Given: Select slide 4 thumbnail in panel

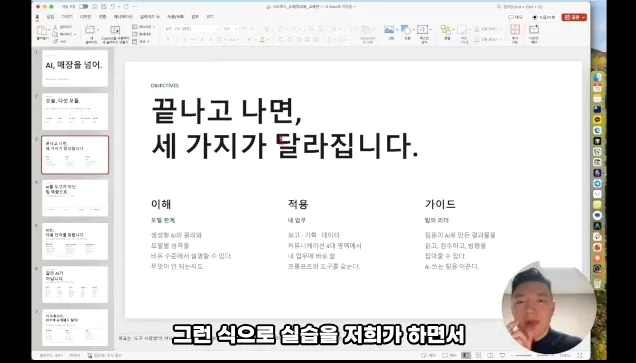Looking at the screenshot, I should 75,198.
